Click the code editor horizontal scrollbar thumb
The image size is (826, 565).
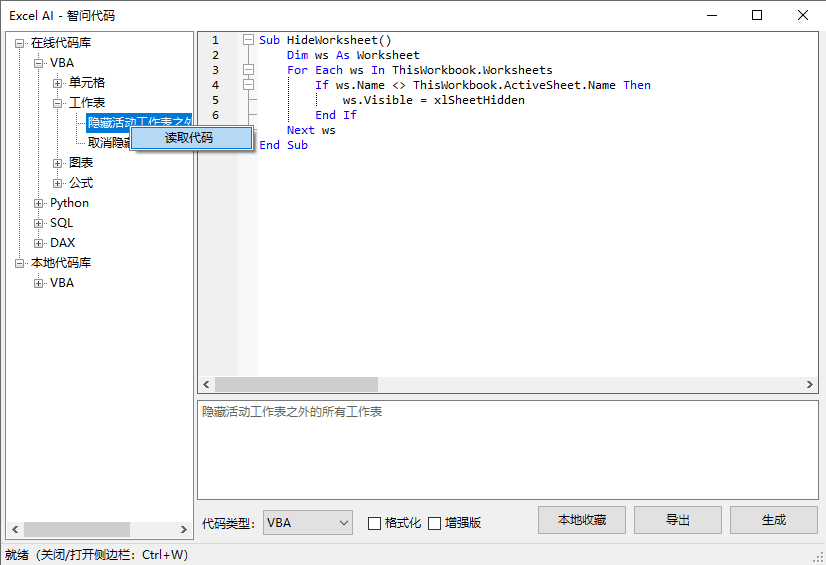(296, 384)
